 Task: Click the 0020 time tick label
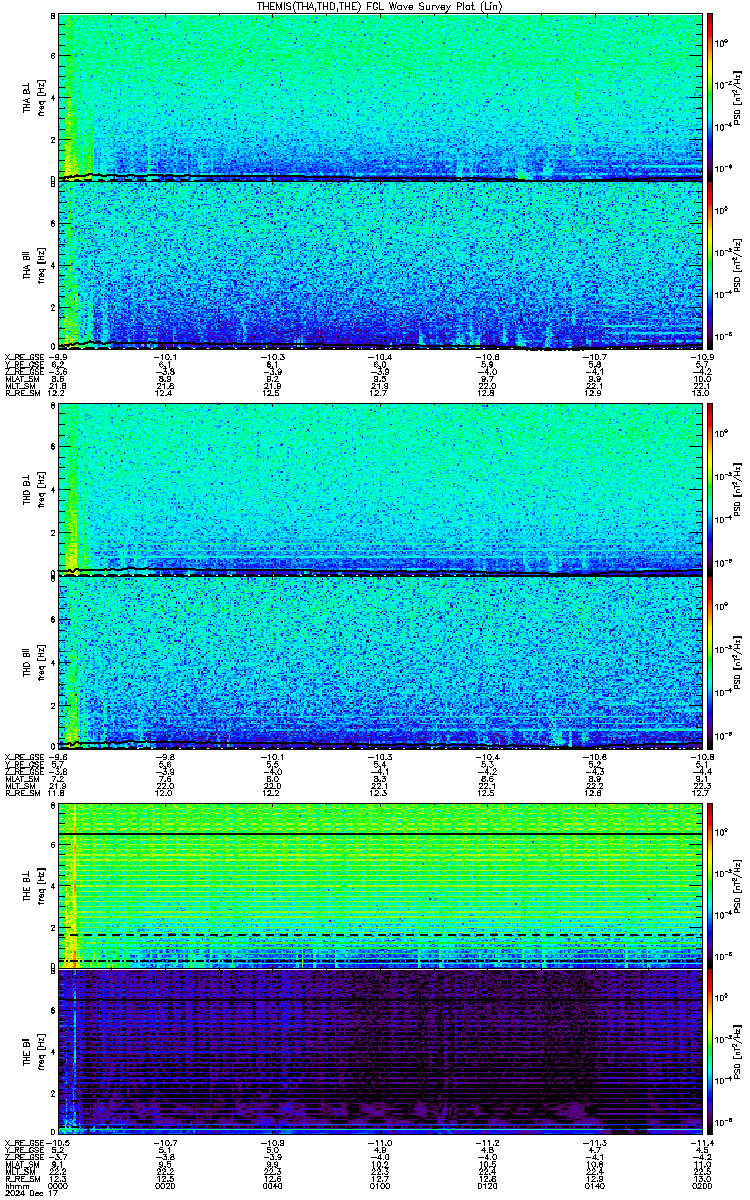[x=165, y=1185]
